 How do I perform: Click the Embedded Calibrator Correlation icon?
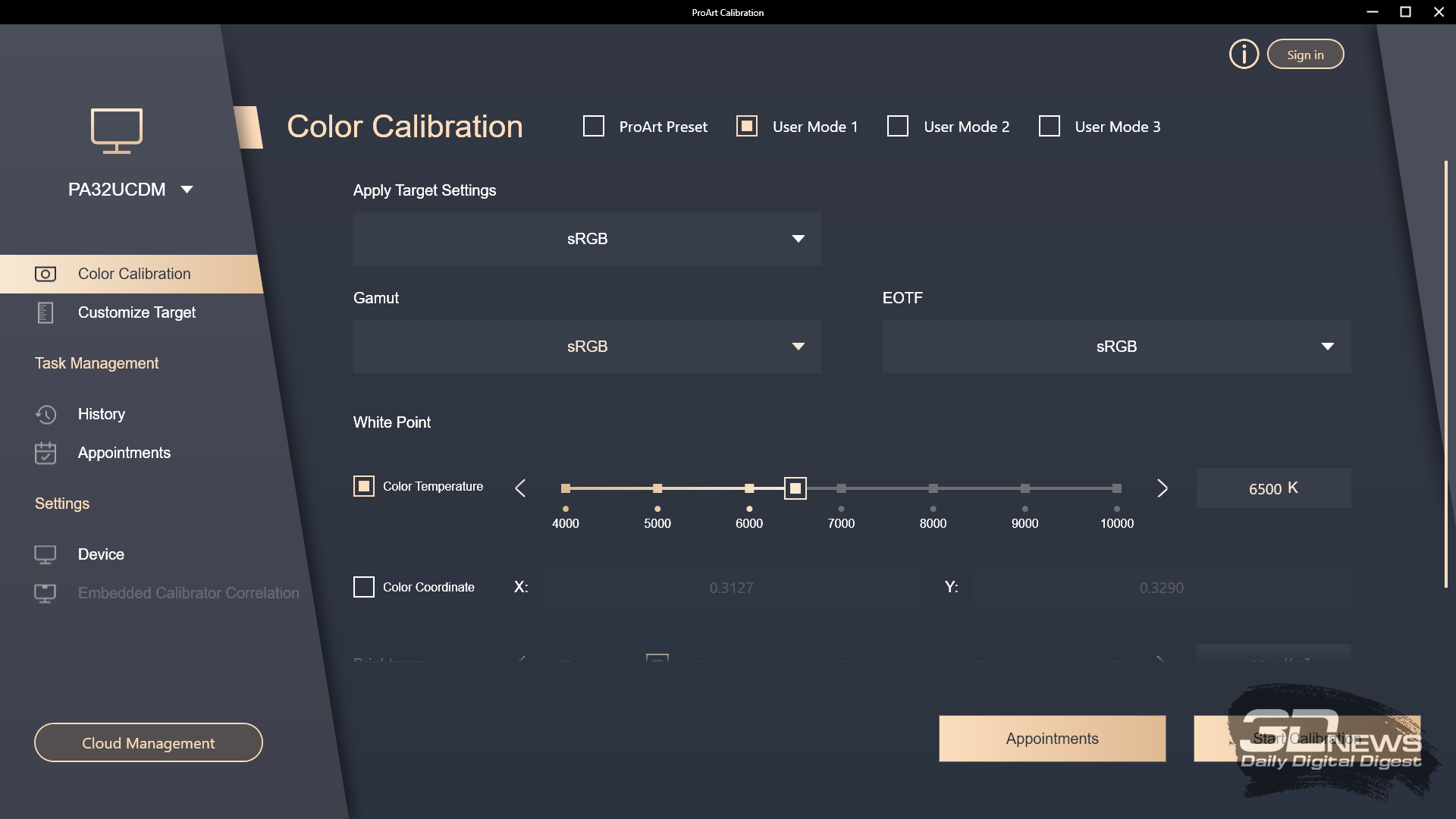tap(45, 593)
